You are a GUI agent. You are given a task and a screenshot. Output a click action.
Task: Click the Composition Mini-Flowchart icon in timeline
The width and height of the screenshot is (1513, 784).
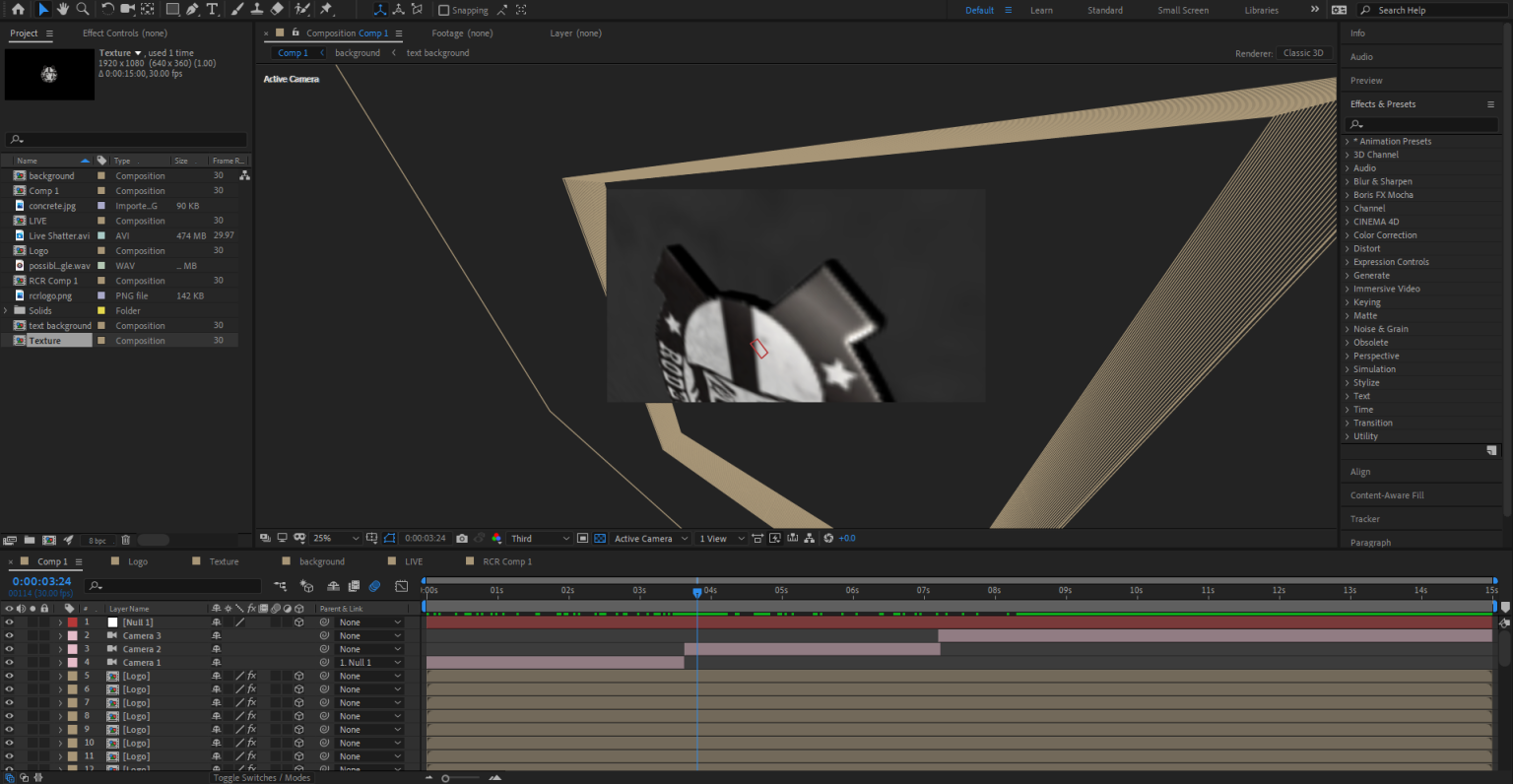[x=281, y=586]
